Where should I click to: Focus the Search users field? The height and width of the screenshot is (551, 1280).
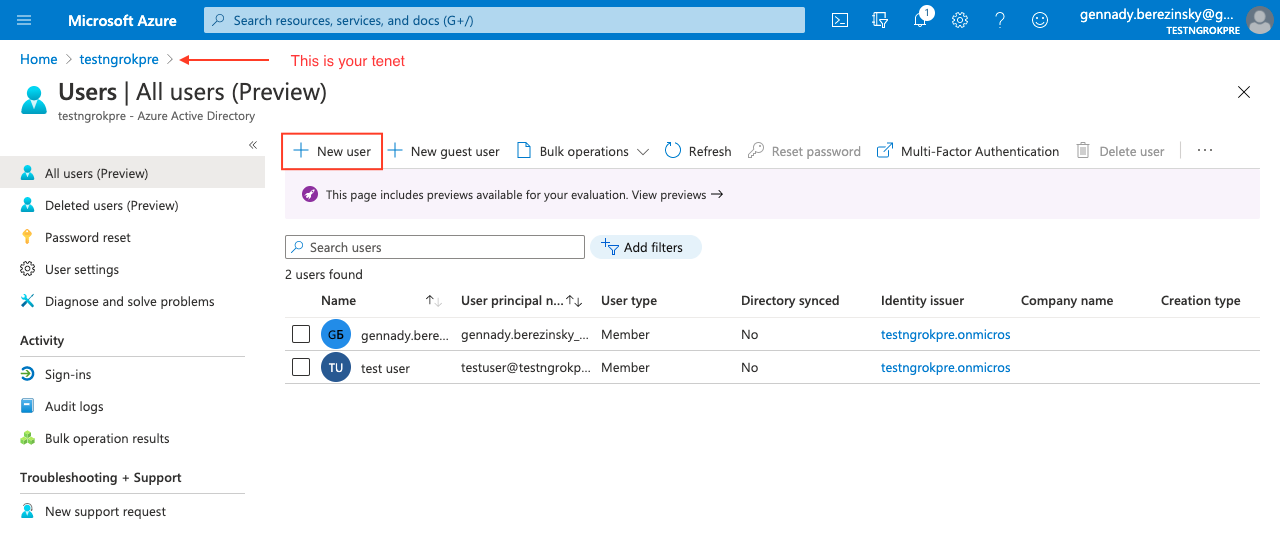click(x=435, y=247)
